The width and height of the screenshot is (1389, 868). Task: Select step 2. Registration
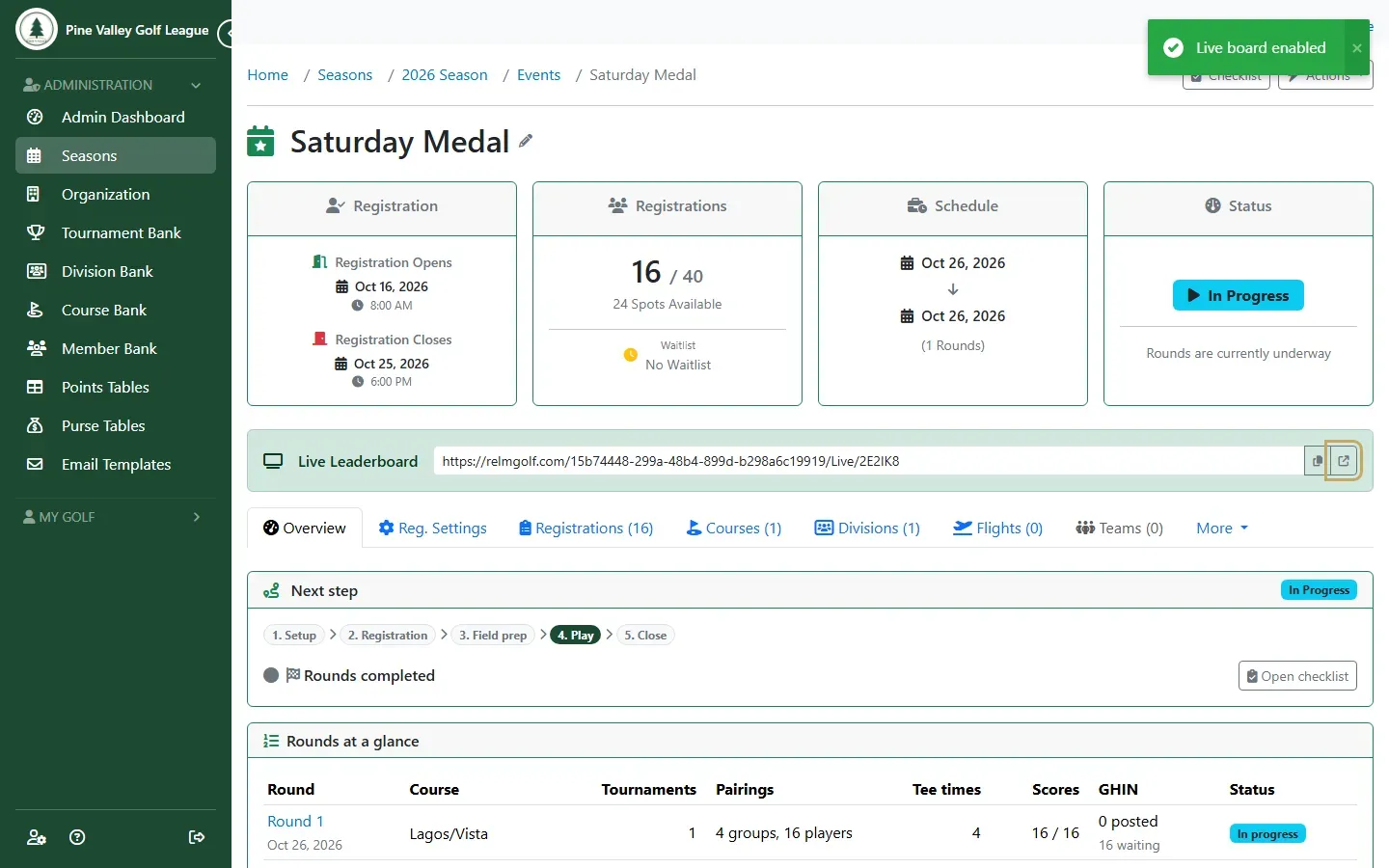click(x=388, y=635)
